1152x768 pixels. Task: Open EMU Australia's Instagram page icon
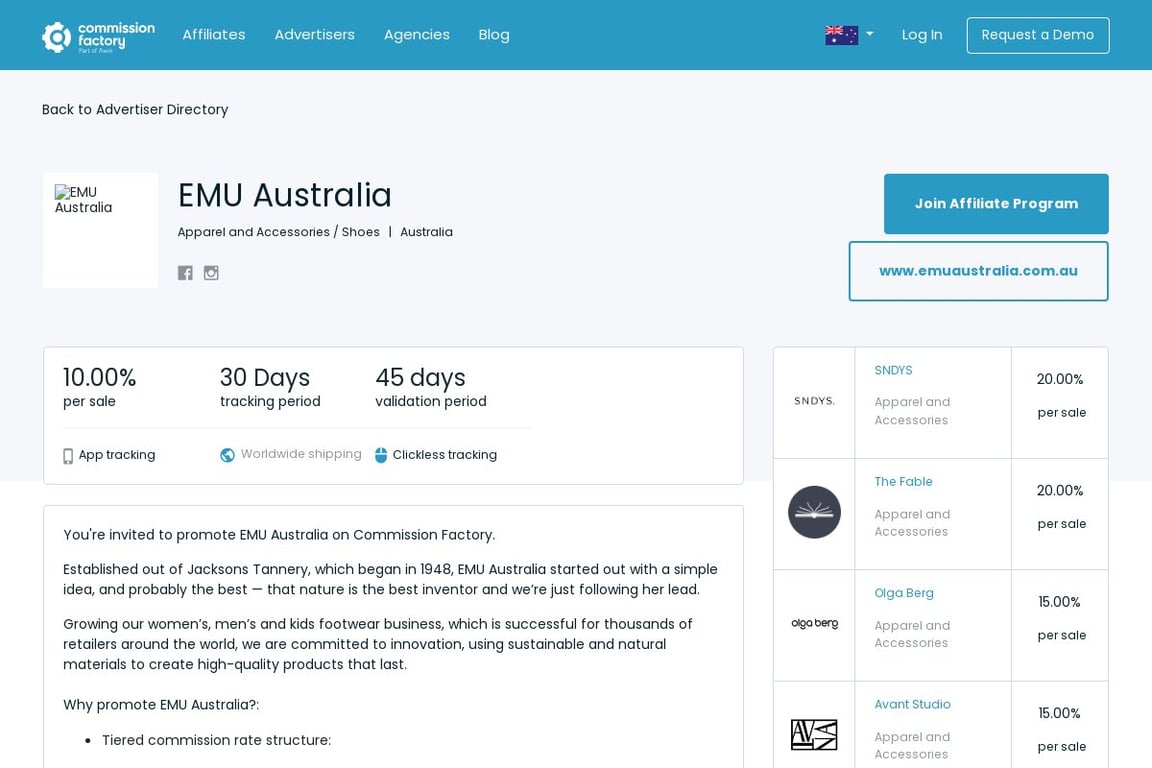tap(211, 273)
